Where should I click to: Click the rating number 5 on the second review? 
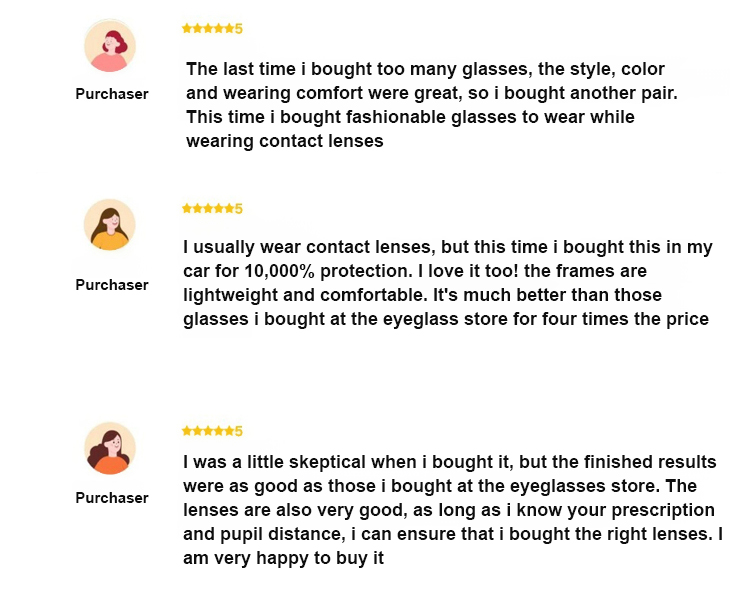[239, 209]
